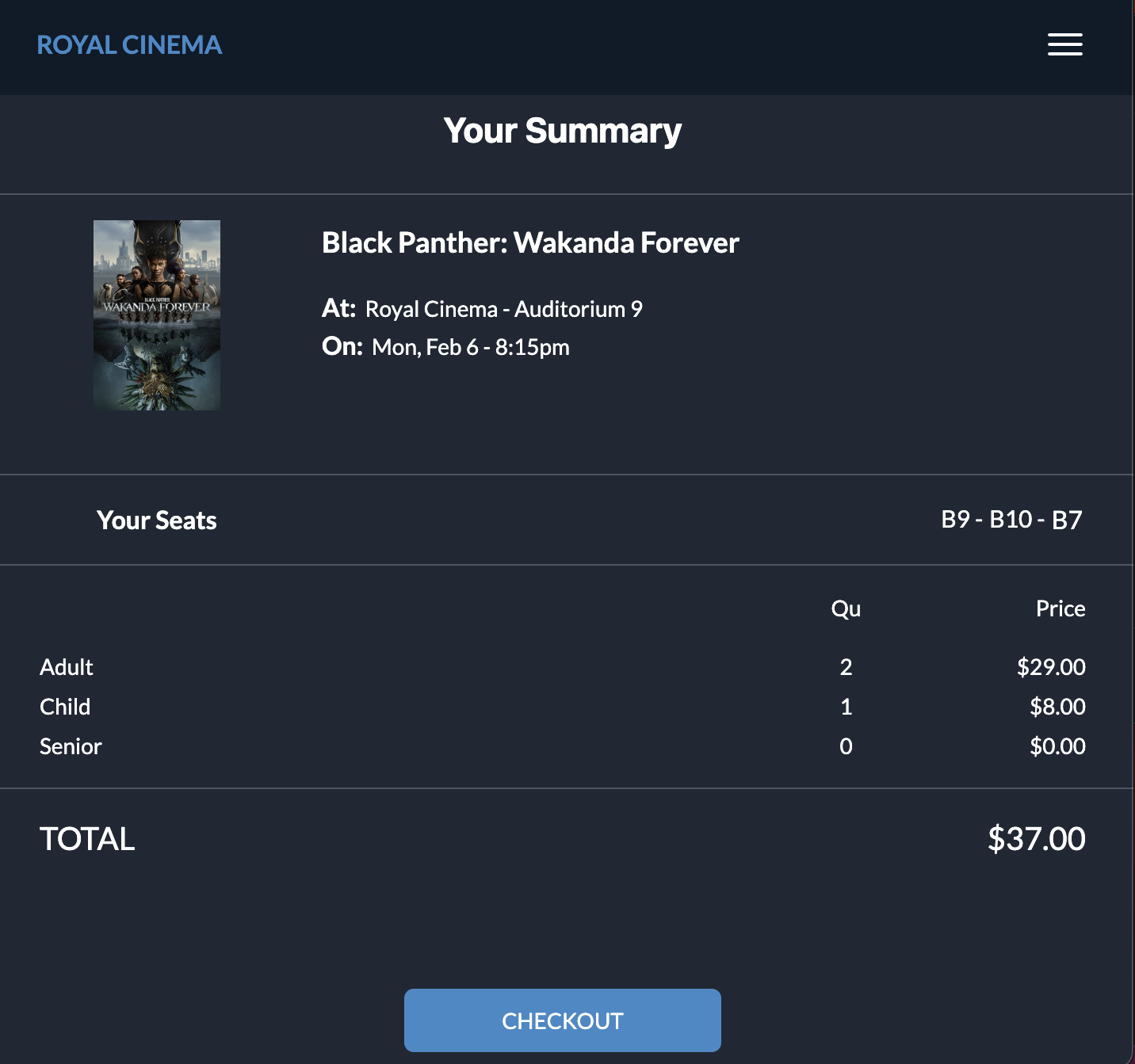Open the hamburger navigation menu
This screenshot has height=1064, width=1135.
coord(1064,45)
